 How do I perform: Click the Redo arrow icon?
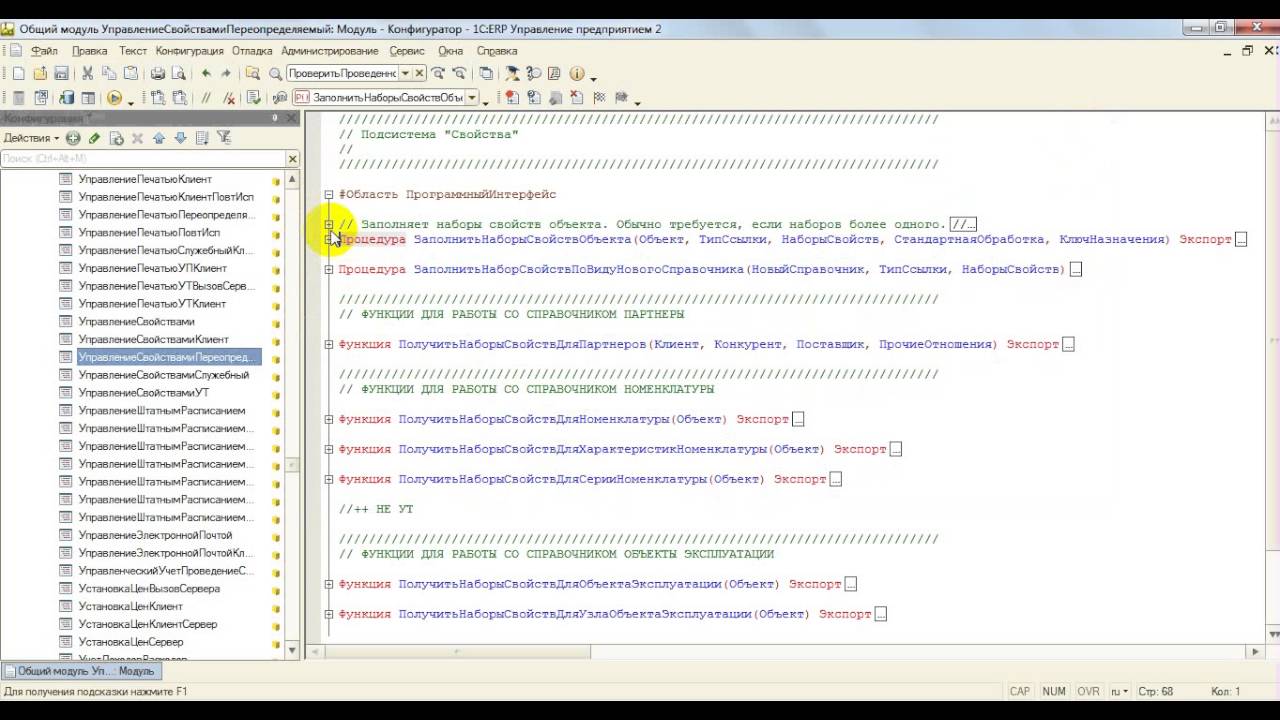pos(226,73)
